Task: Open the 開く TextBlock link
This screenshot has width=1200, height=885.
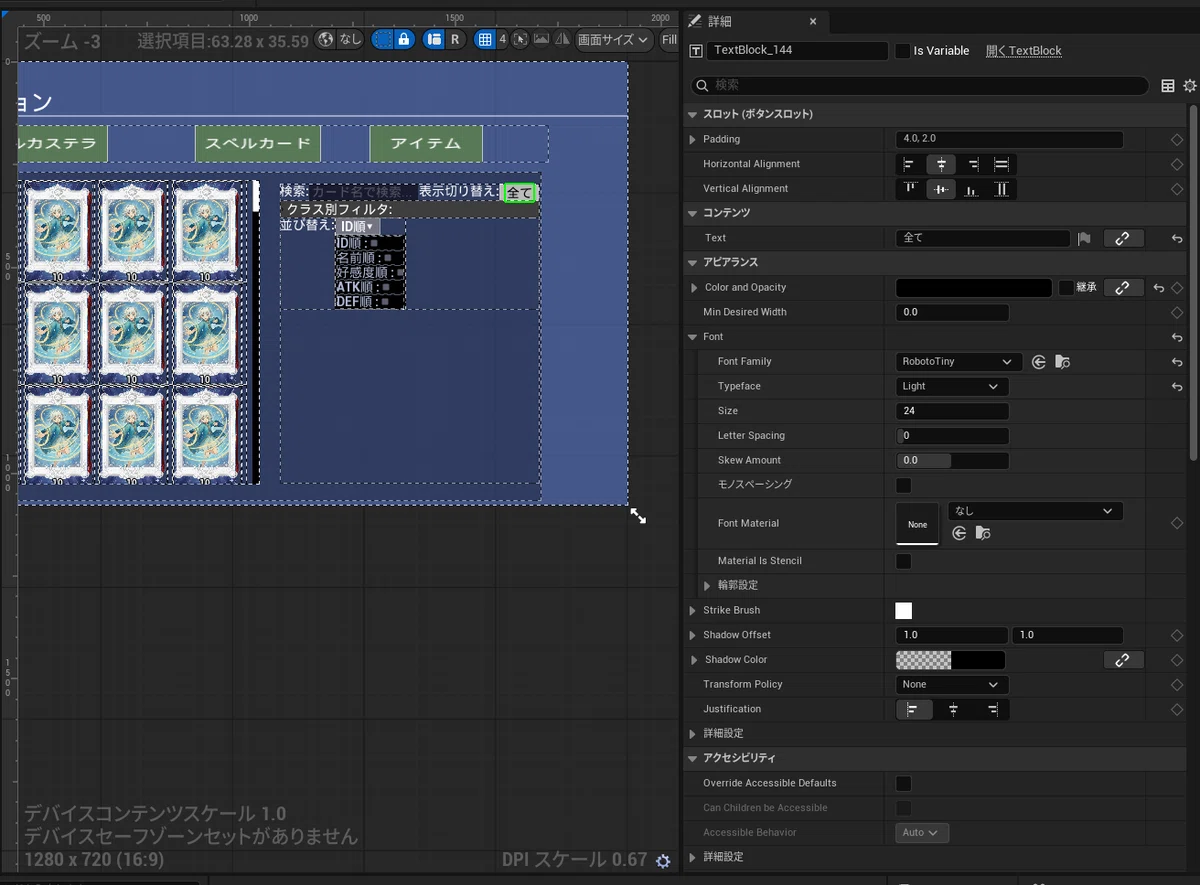Action: pos(1024,50)
